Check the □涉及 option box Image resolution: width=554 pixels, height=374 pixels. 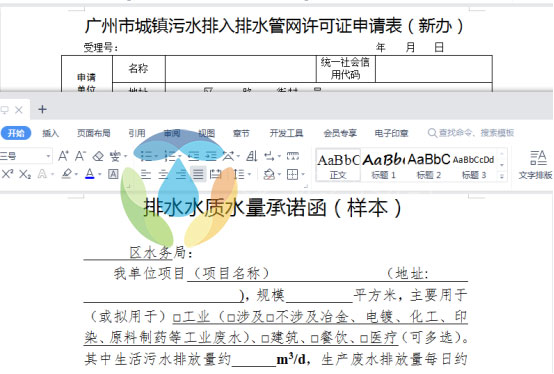[x=231, y=318]
